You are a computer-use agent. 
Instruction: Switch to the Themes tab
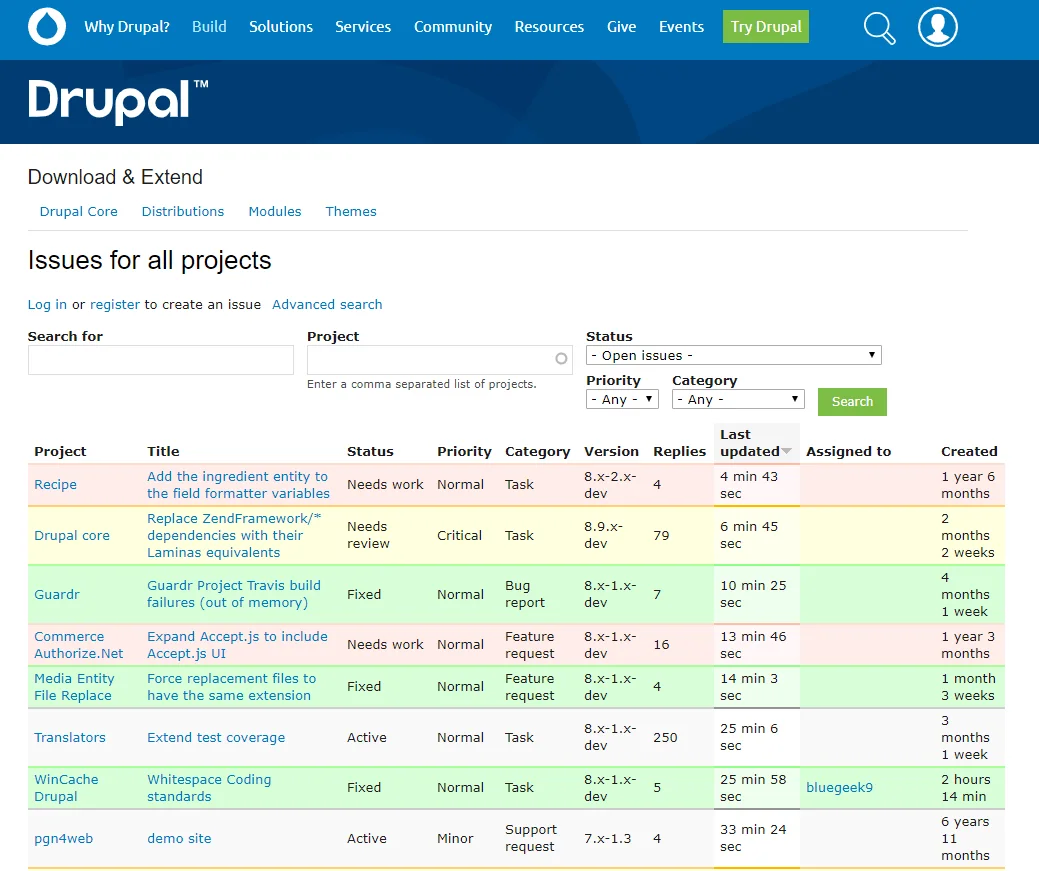[x=351, y=211]
